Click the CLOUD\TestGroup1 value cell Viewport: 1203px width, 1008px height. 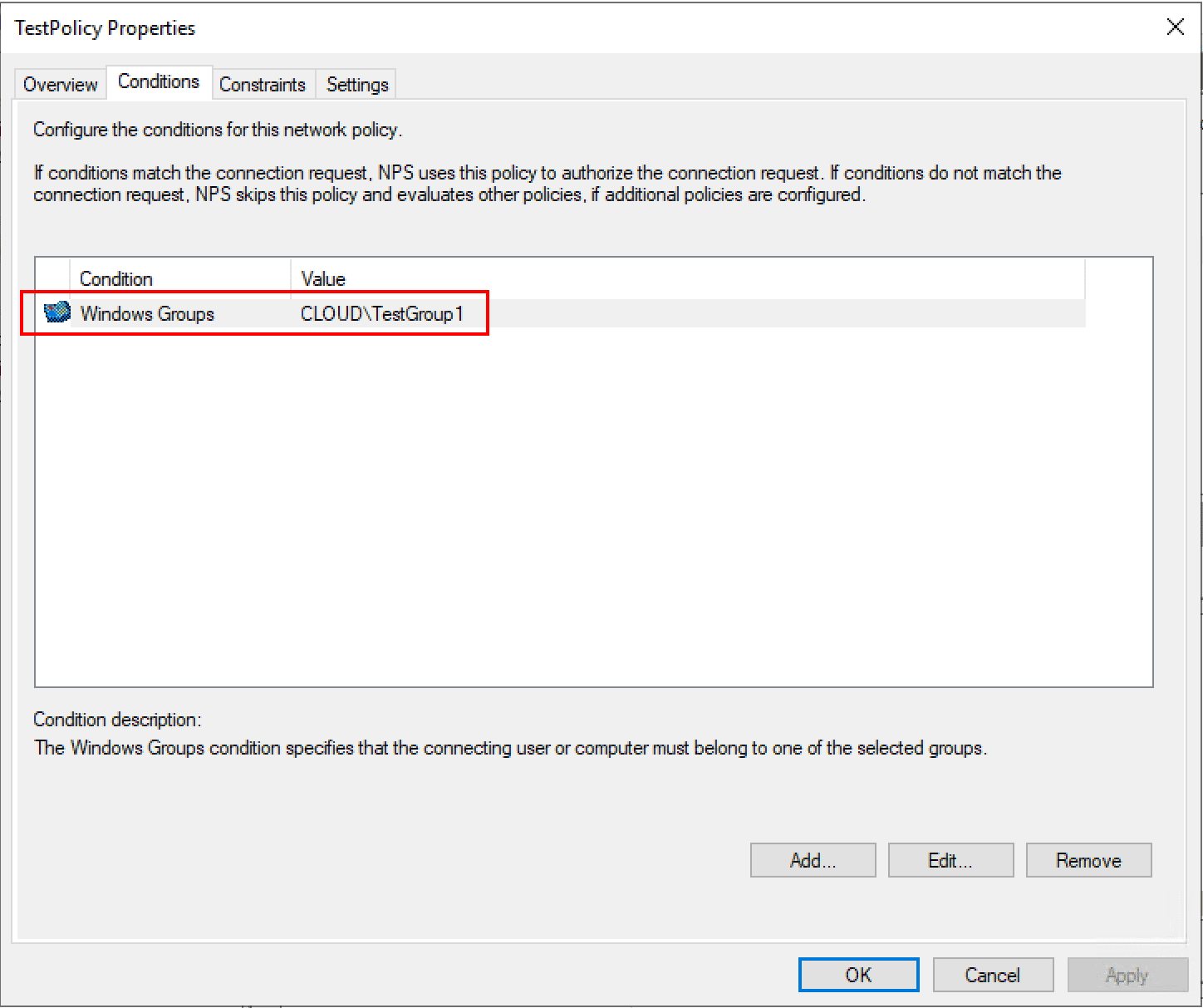pyautogui.click(x=382, y=314)
